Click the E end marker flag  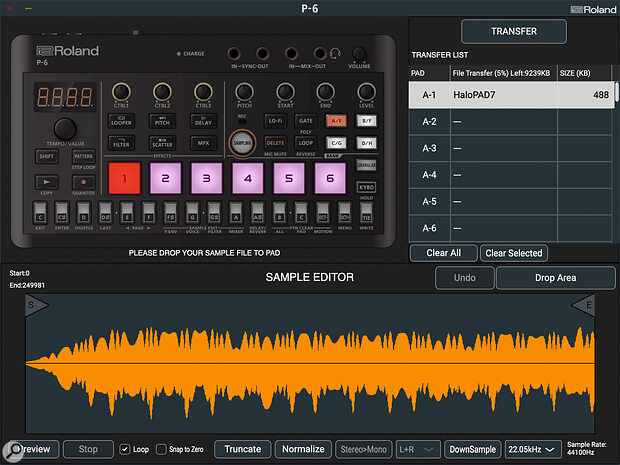pos(584,305)
